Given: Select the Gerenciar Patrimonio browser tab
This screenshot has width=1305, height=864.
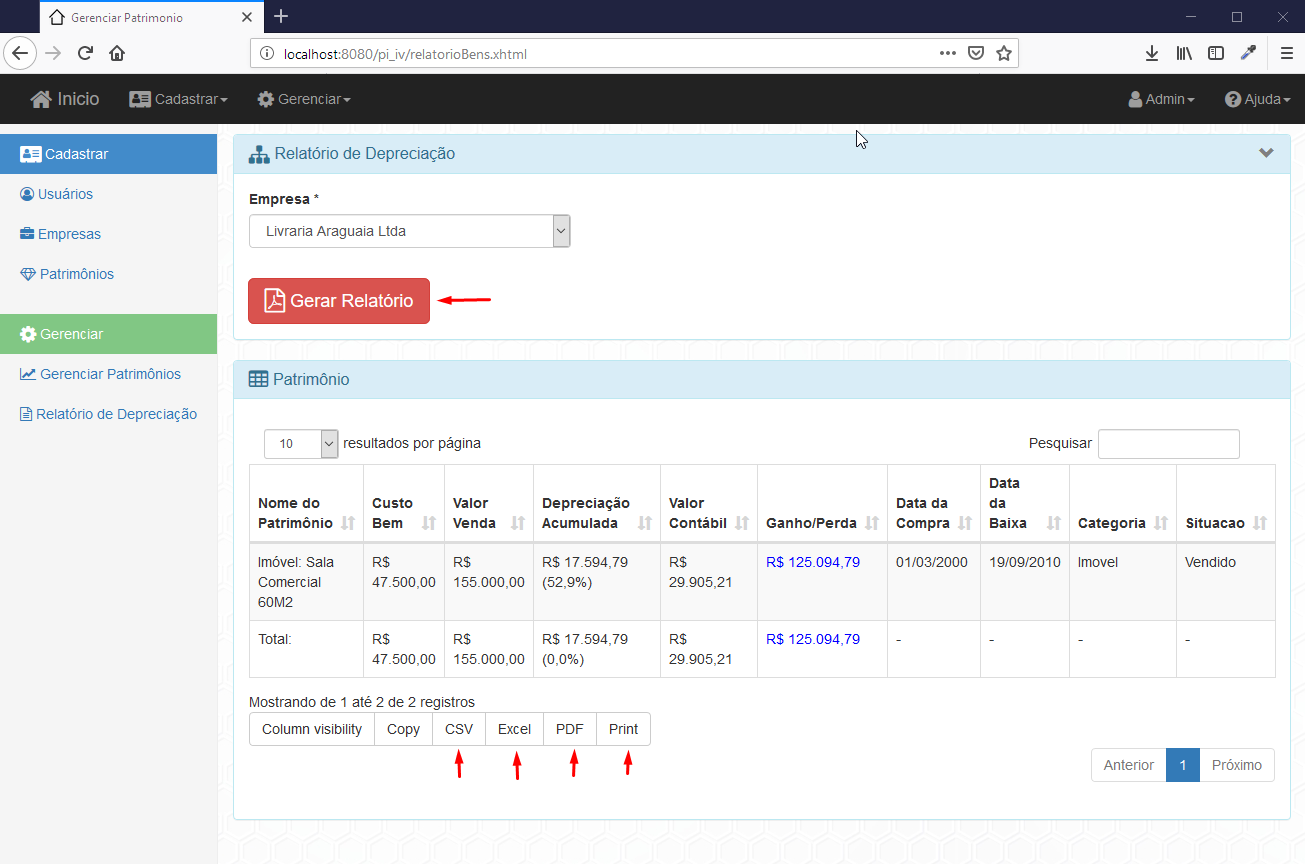Looking at the screenshot, I should pos(150,17).
